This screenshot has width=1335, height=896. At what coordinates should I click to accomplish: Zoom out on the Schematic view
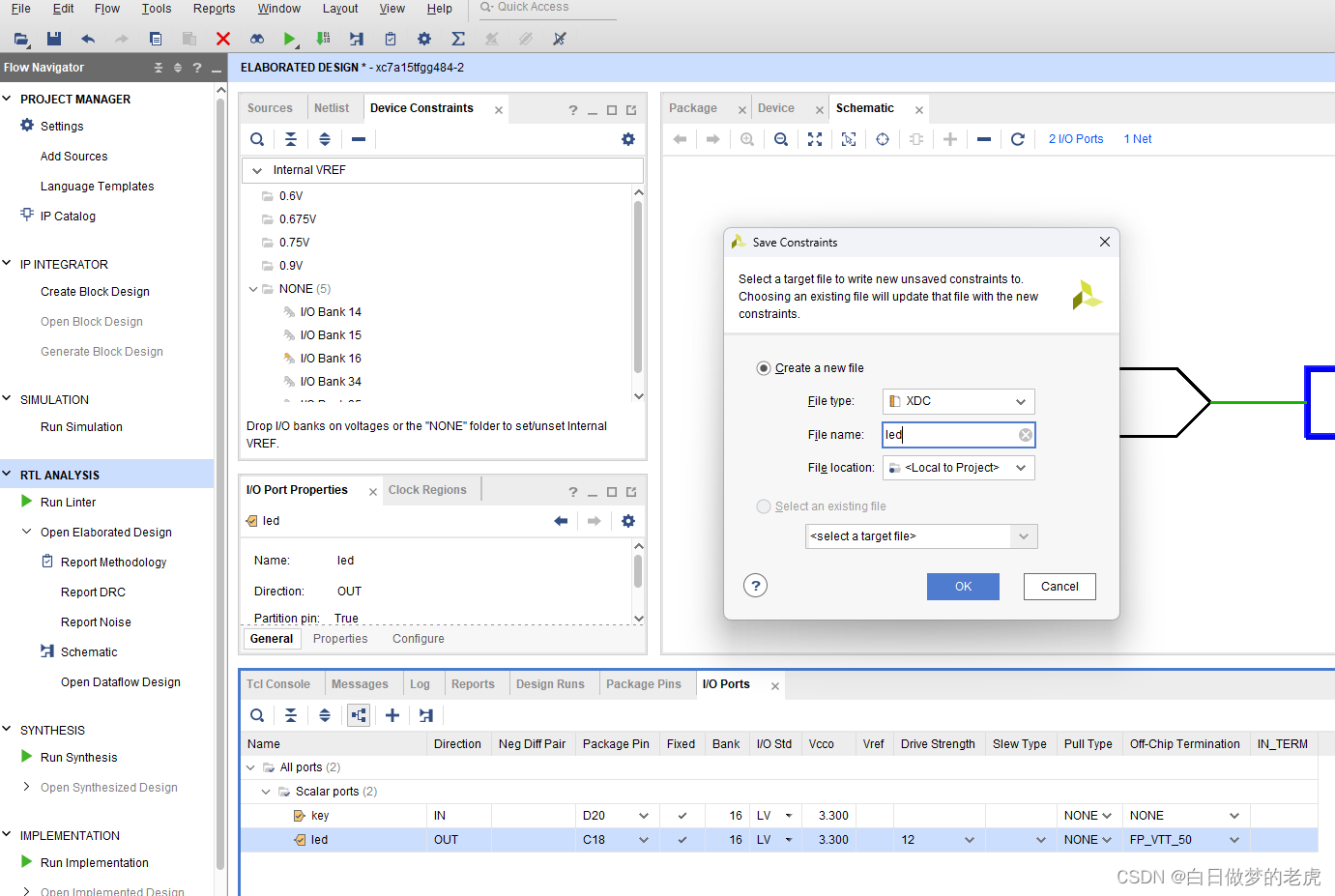click(781, 139)
